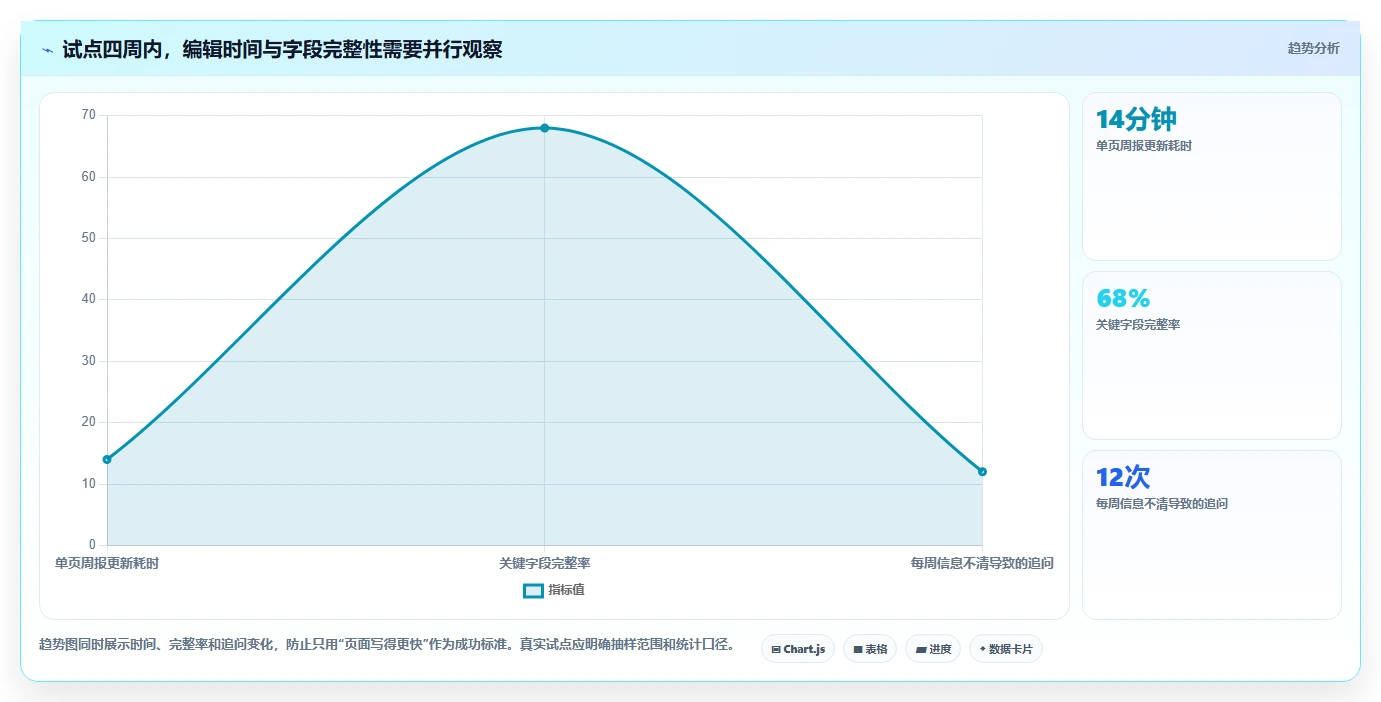Image resolution: width=1381 pixels, height=702 pixels.
Task: Click the 指标值 legend color box
Action: (x=533, y=590)
